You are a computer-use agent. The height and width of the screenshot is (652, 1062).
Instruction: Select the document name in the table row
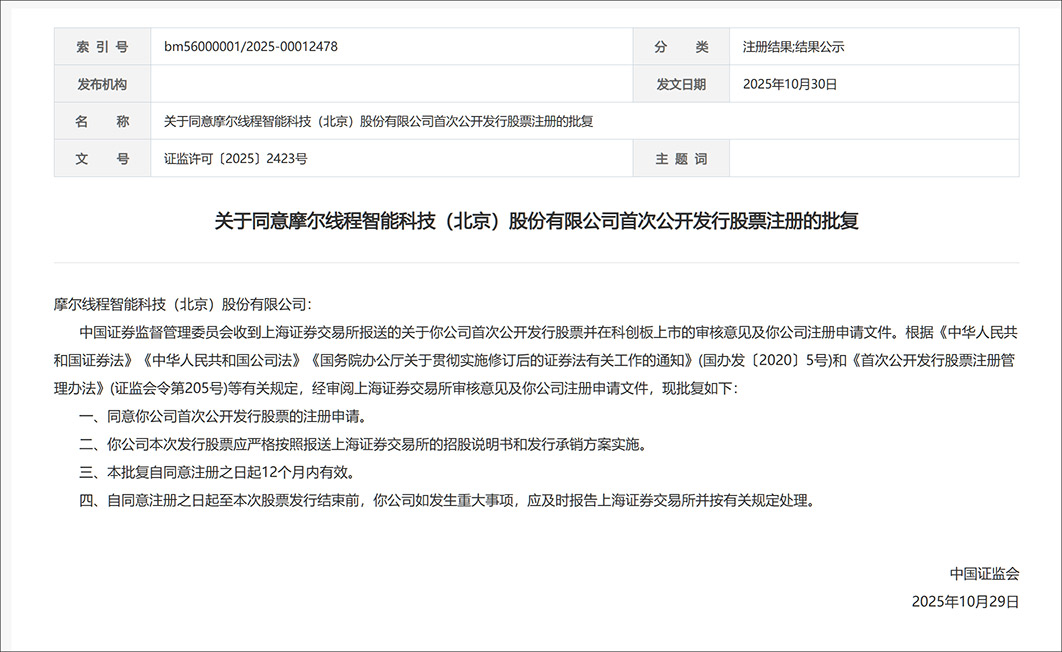point(379,121)
